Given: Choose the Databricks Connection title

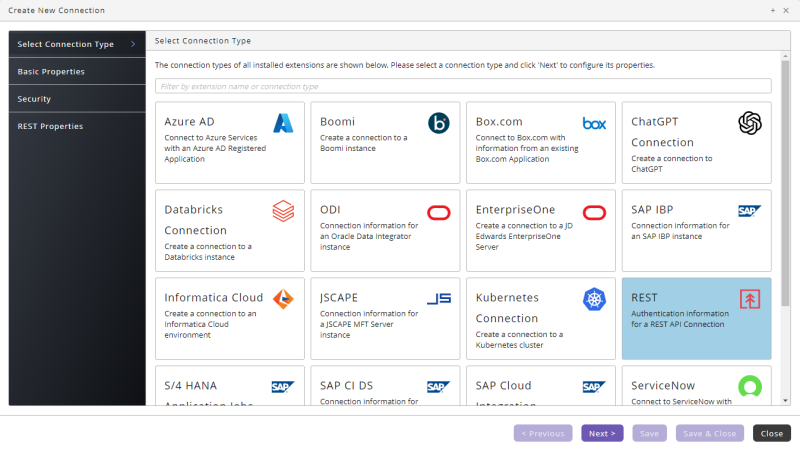Looking at the screenshot, I should (x=195, y=220).
